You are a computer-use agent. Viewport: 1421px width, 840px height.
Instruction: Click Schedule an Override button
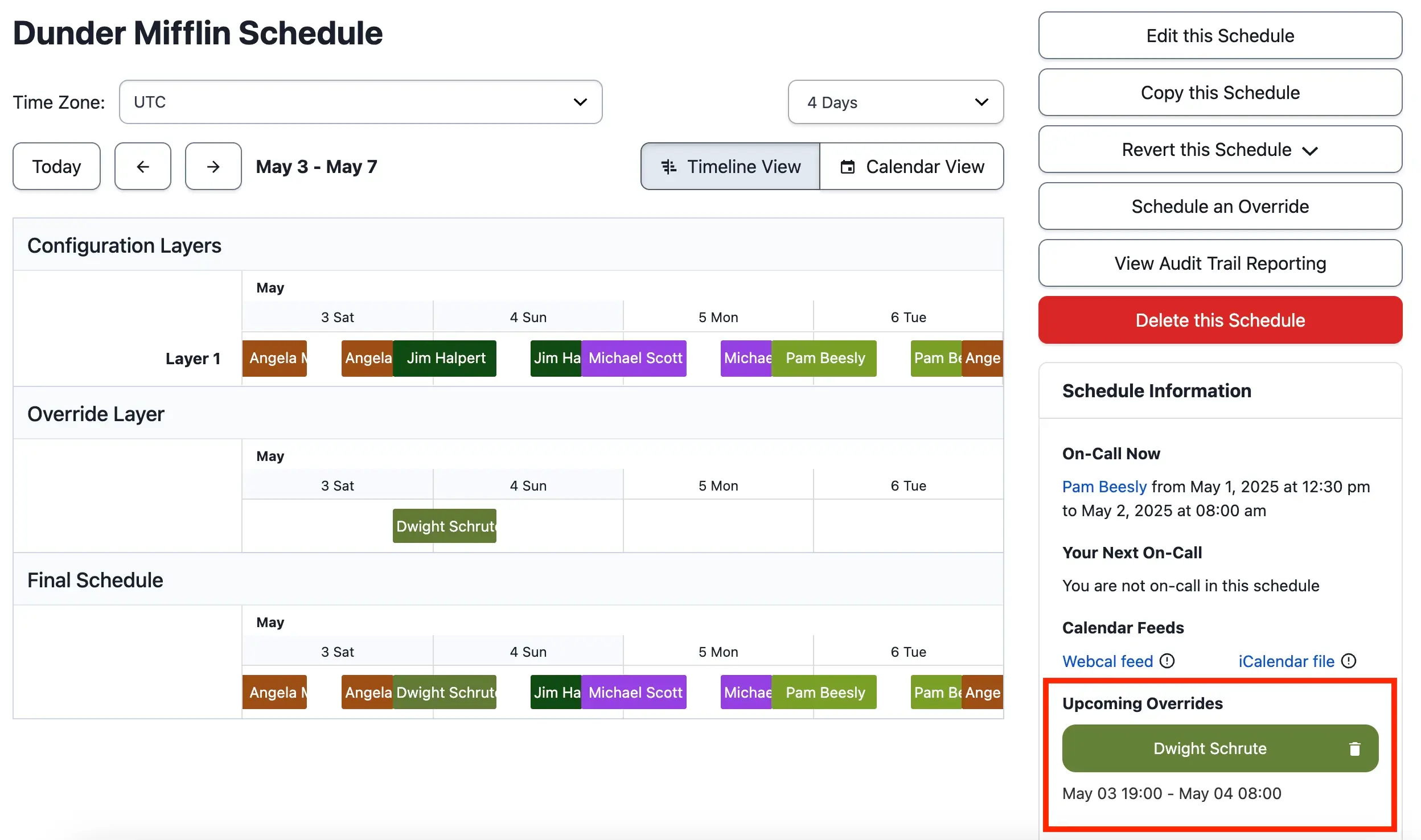[x=1220, y=206]
